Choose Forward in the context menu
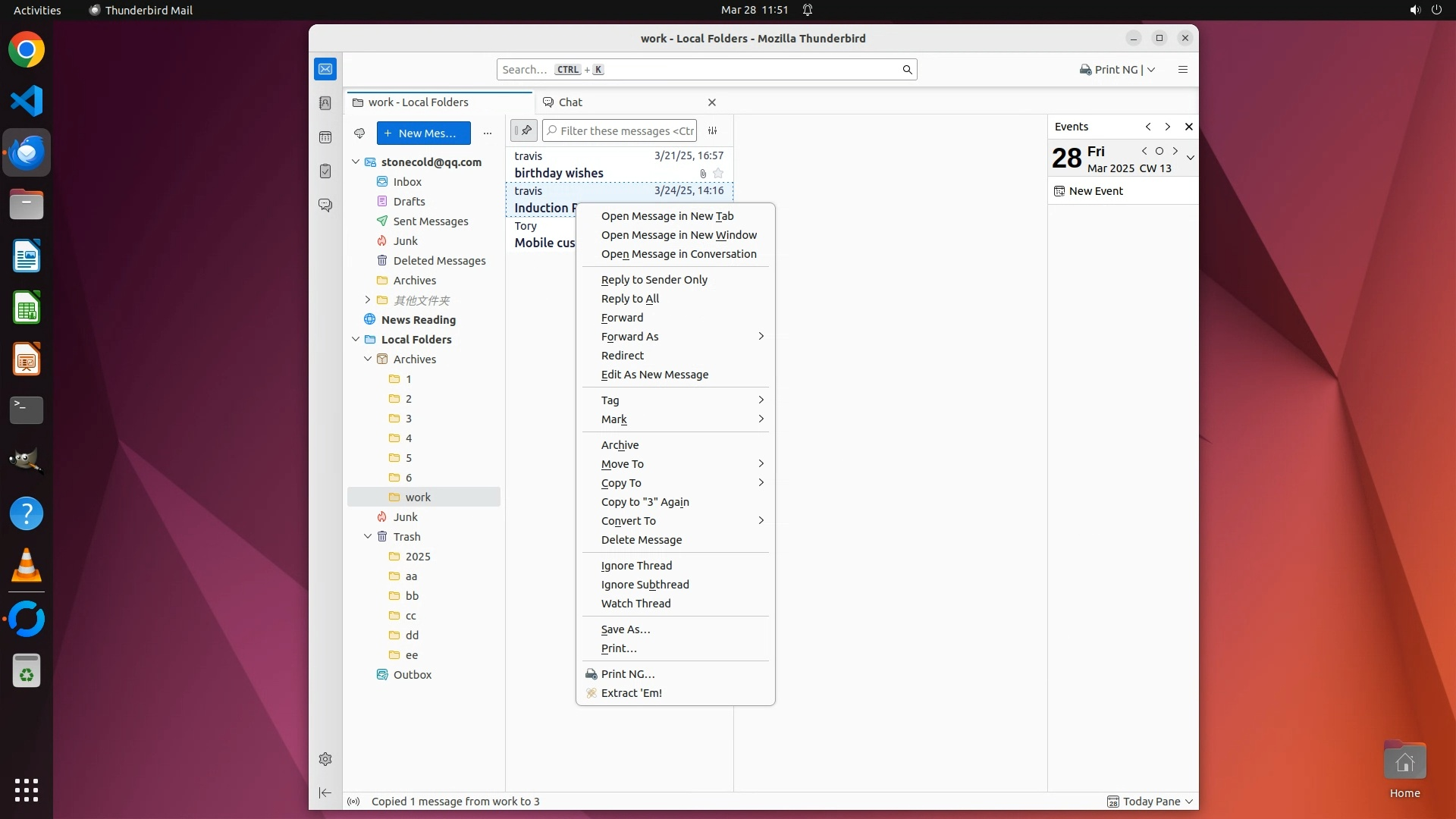Image resolution: width=1456 pixels, height=819 pixels. (622, 318)
